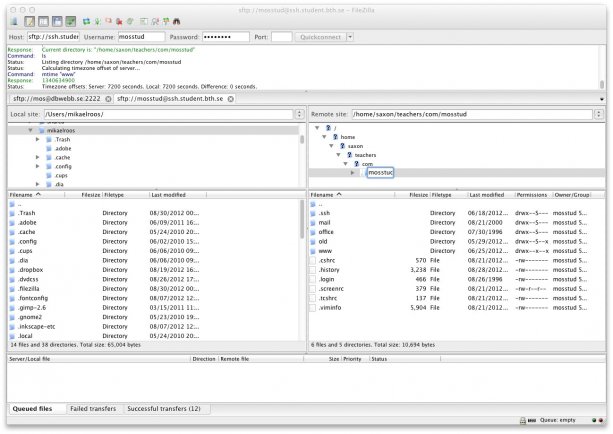Viewport: 613px width, 434px height.
Task: Click the Quickconnect button
Action: 320,37
